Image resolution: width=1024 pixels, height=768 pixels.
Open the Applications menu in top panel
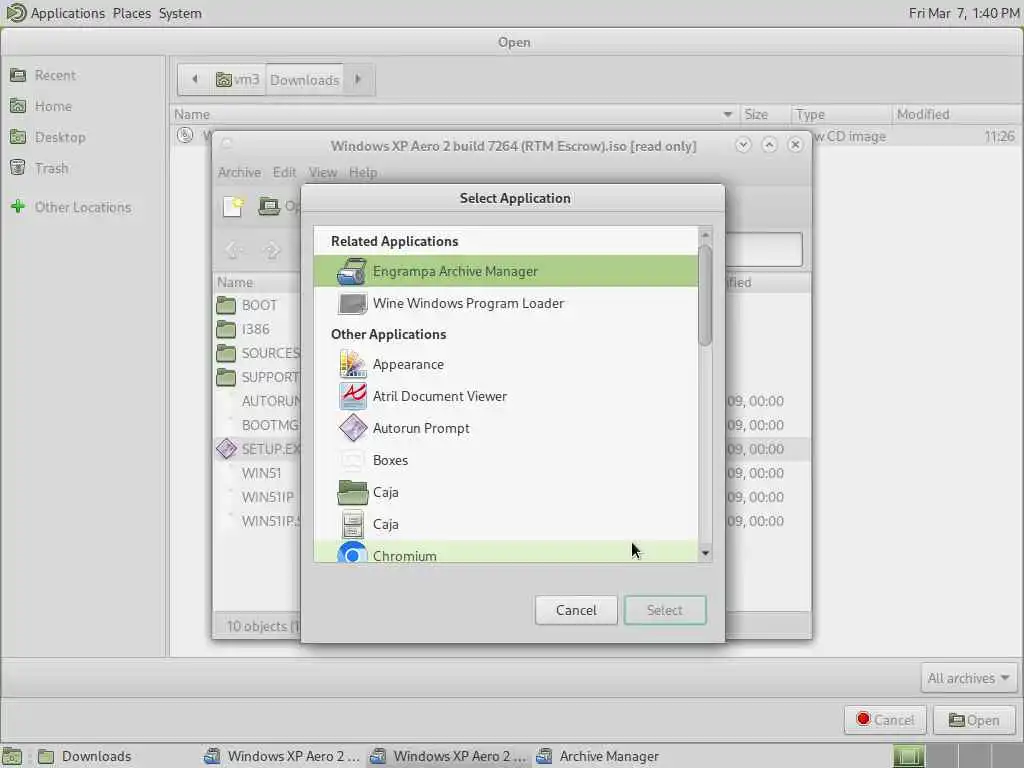click(67, 13)
